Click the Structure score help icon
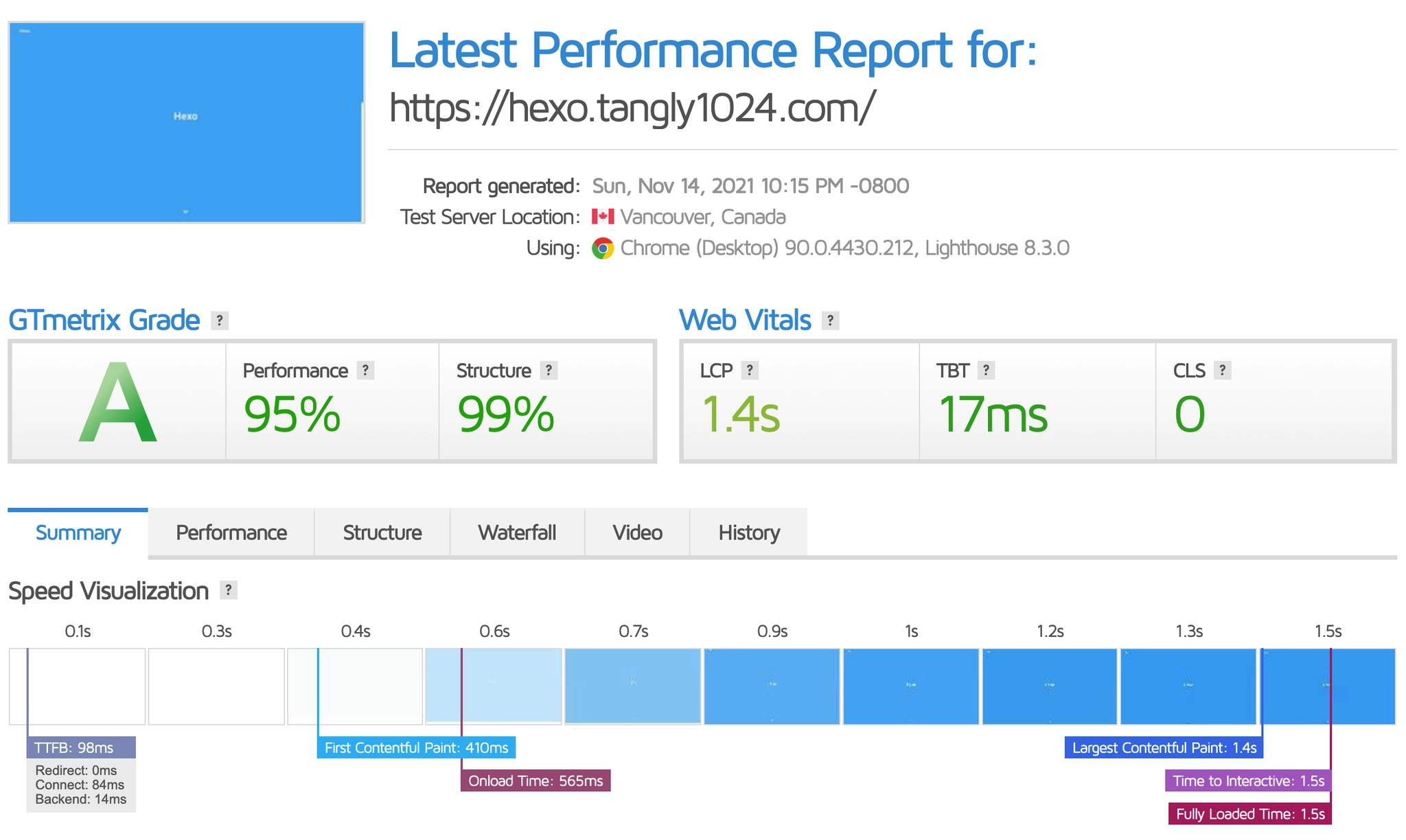The width and height of the screenshot is (1406, 840). tap(549, 371)
